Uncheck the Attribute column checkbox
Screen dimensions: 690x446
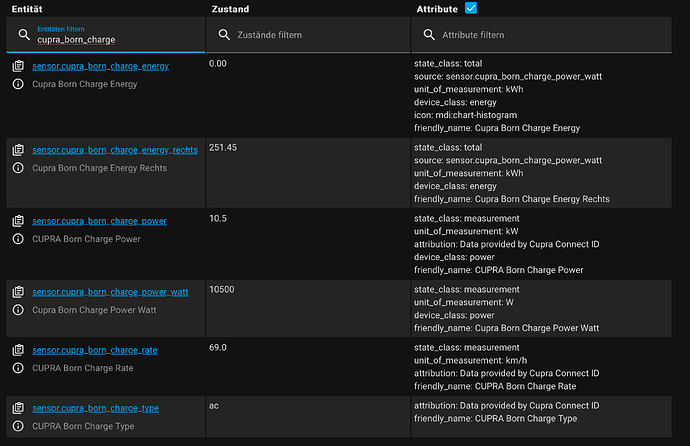pos(471,8)
